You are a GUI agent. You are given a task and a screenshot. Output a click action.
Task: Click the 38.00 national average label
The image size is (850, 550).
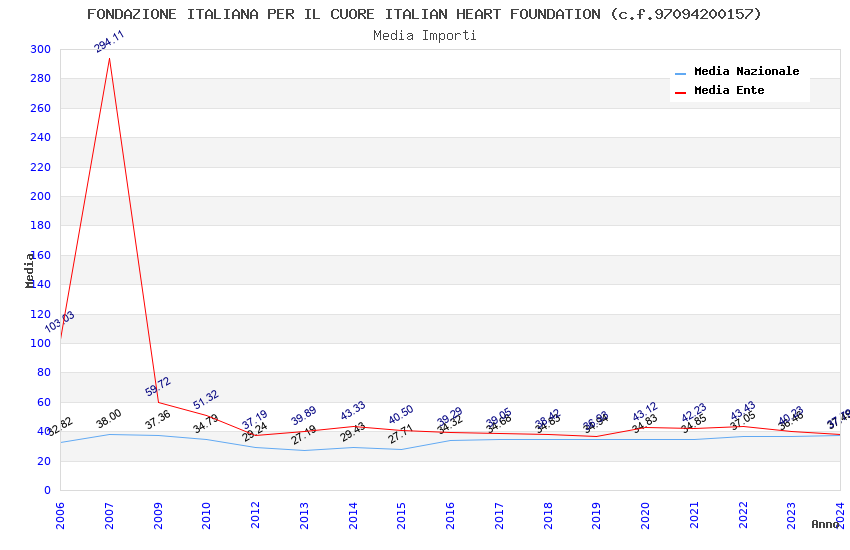tap(109, 419)
